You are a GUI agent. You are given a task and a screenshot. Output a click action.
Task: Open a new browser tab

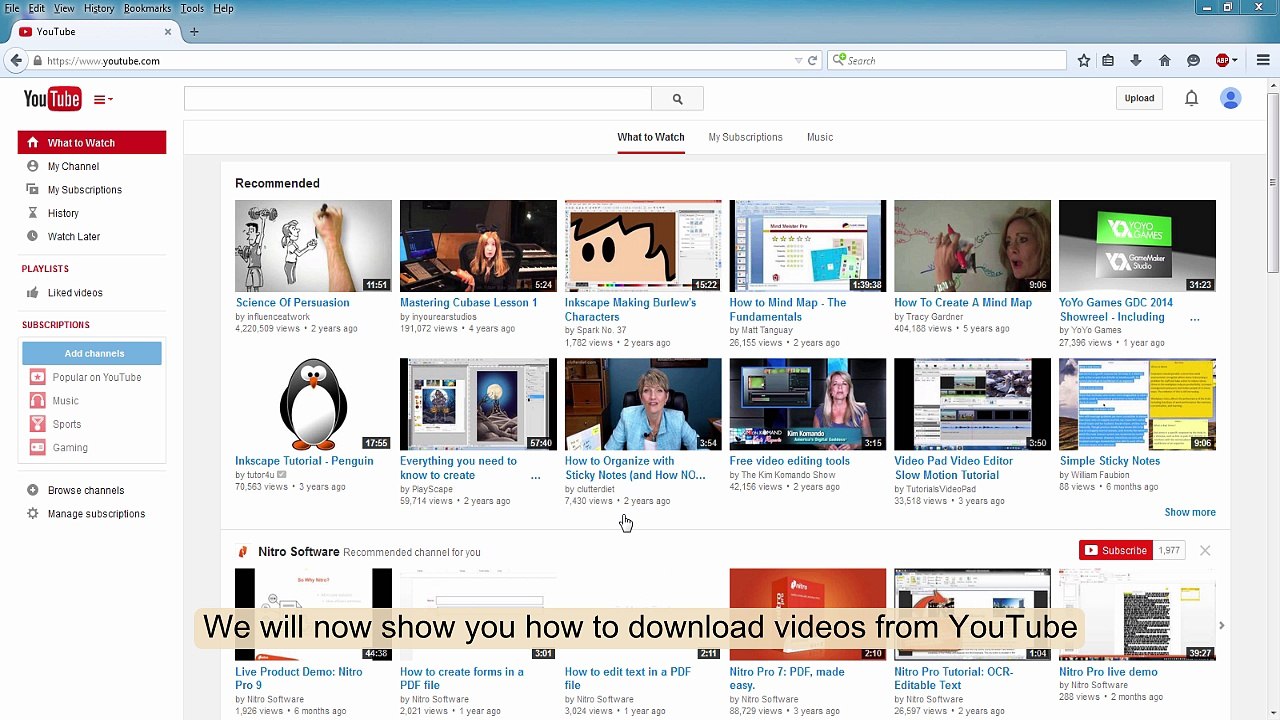click(194, 32)
